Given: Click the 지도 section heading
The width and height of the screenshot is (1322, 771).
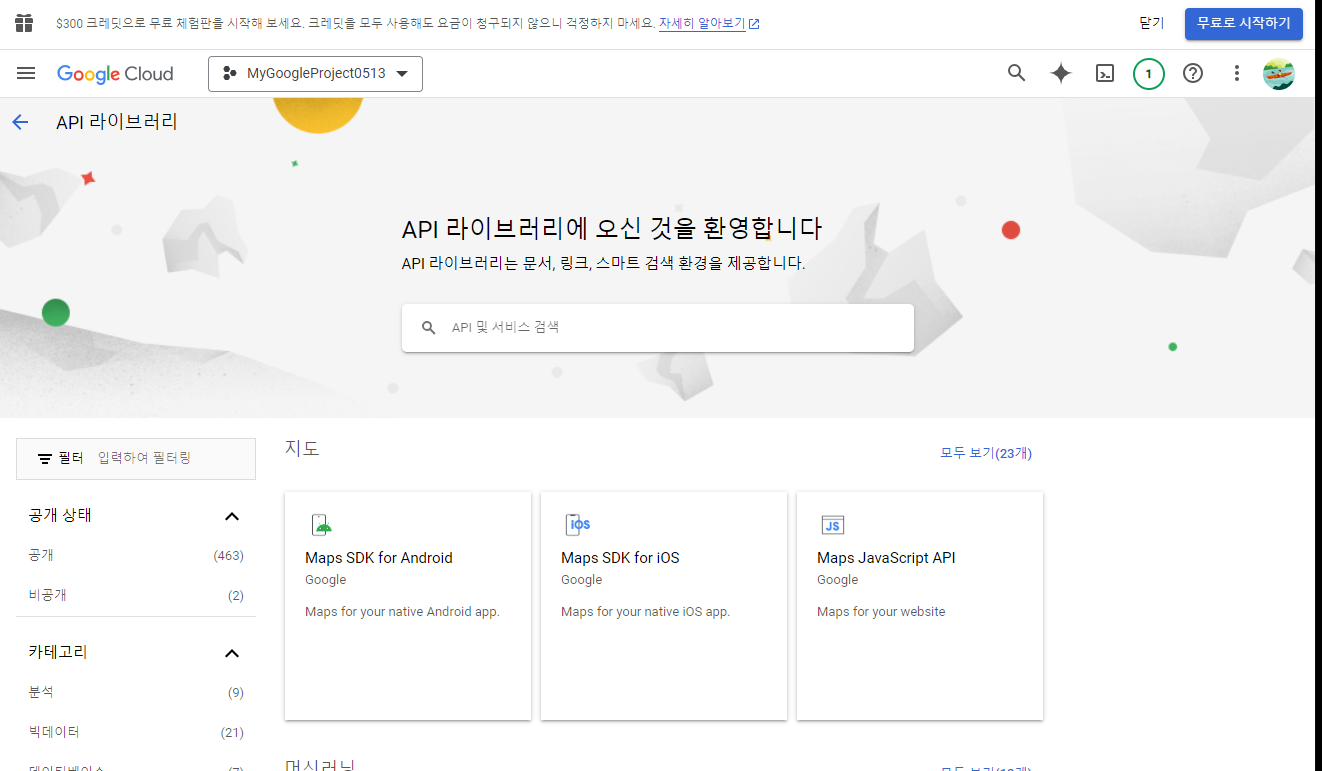Looking at the screenshot, I should tap(302, 448).
